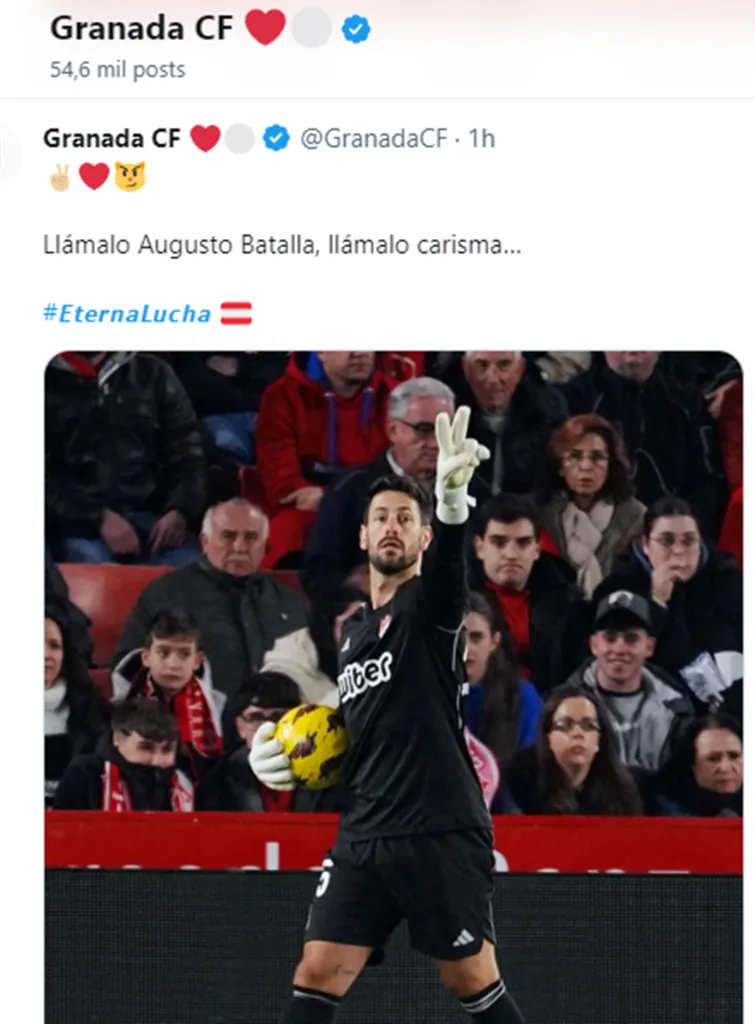Click the yellow ball in the tweet photo

tap(311, 745)
